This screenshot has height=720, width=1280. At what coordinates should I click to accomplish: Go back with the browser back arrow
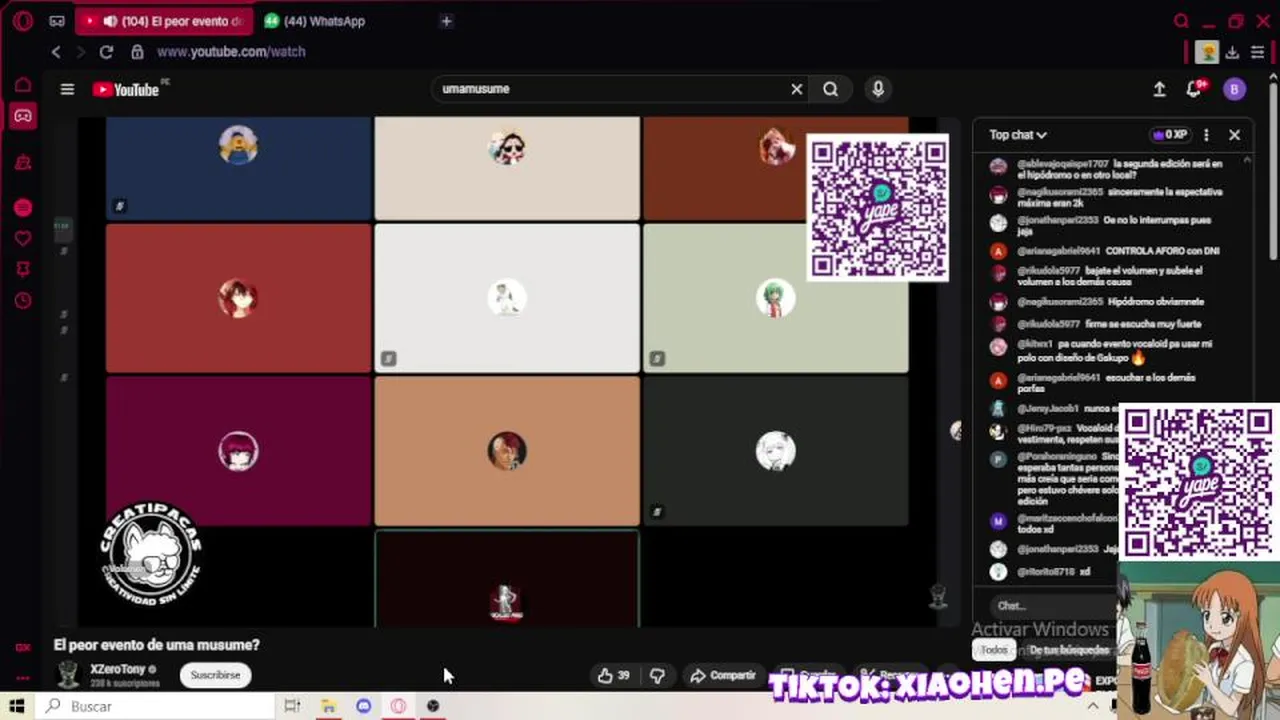56,52
